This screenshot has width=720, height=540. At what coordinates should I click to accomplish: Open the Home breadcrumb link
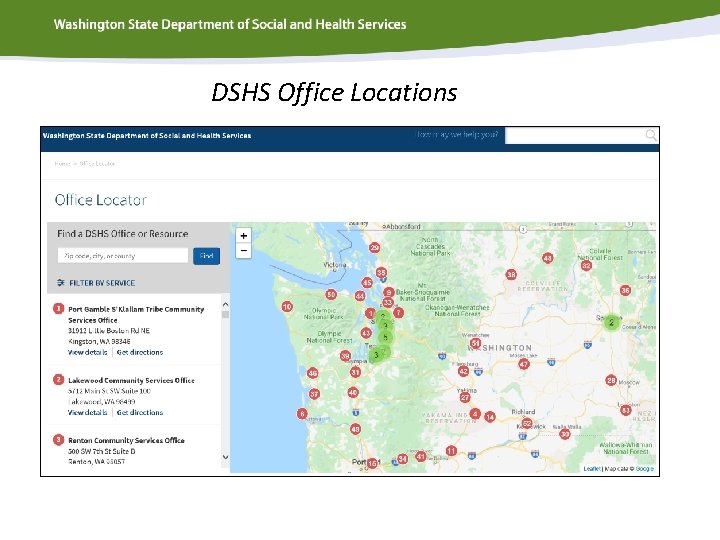point(62,163)
